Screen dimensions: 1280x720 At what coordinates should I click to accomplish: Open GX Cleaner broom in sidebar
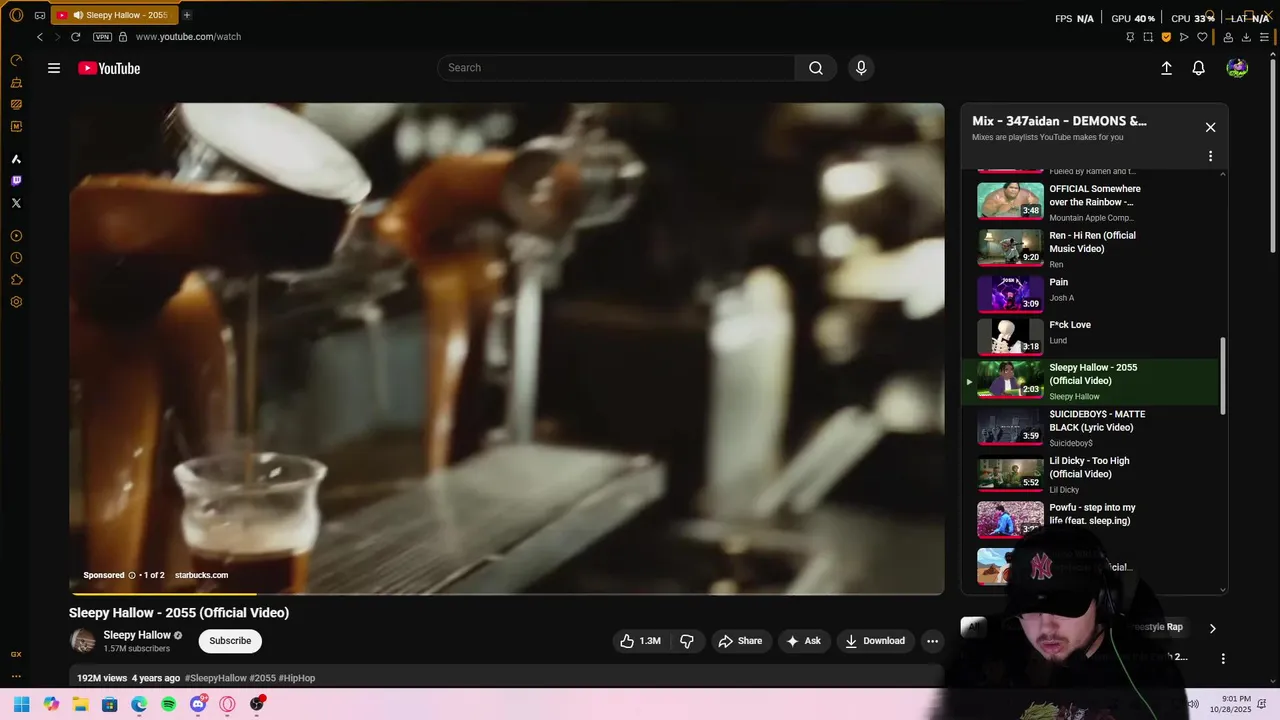tap(16, 83)
